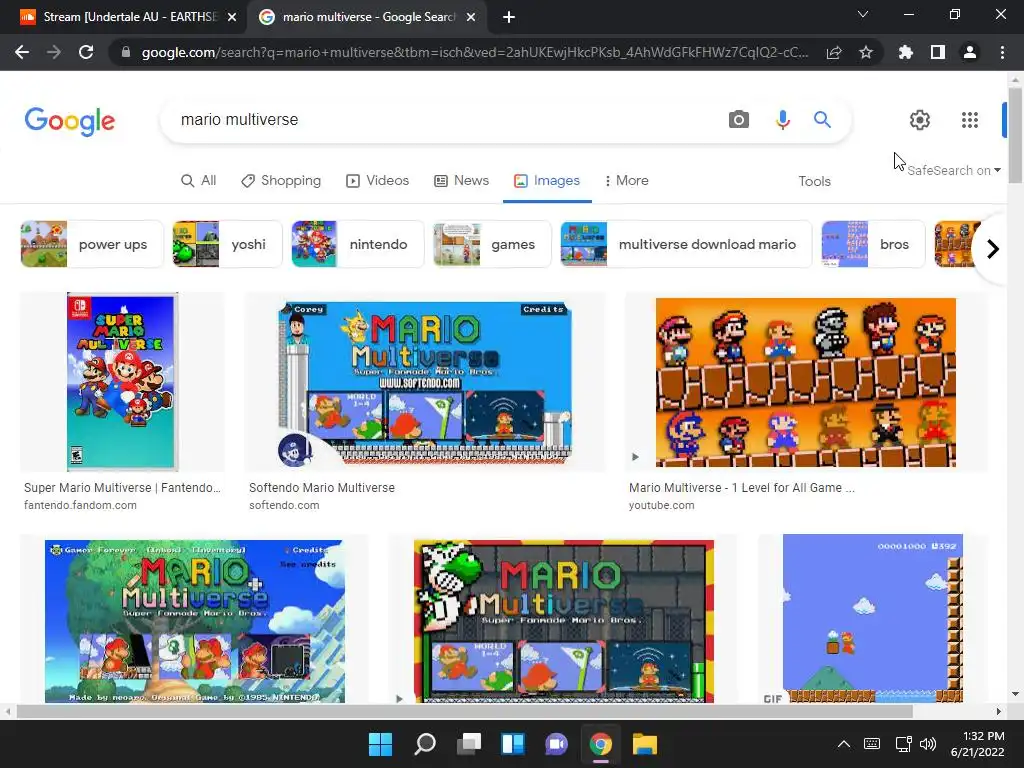1024x768 pixels.
Task: Open Chrome three-dot menu
Action: pyautogui.click(x=1002, y=52)
